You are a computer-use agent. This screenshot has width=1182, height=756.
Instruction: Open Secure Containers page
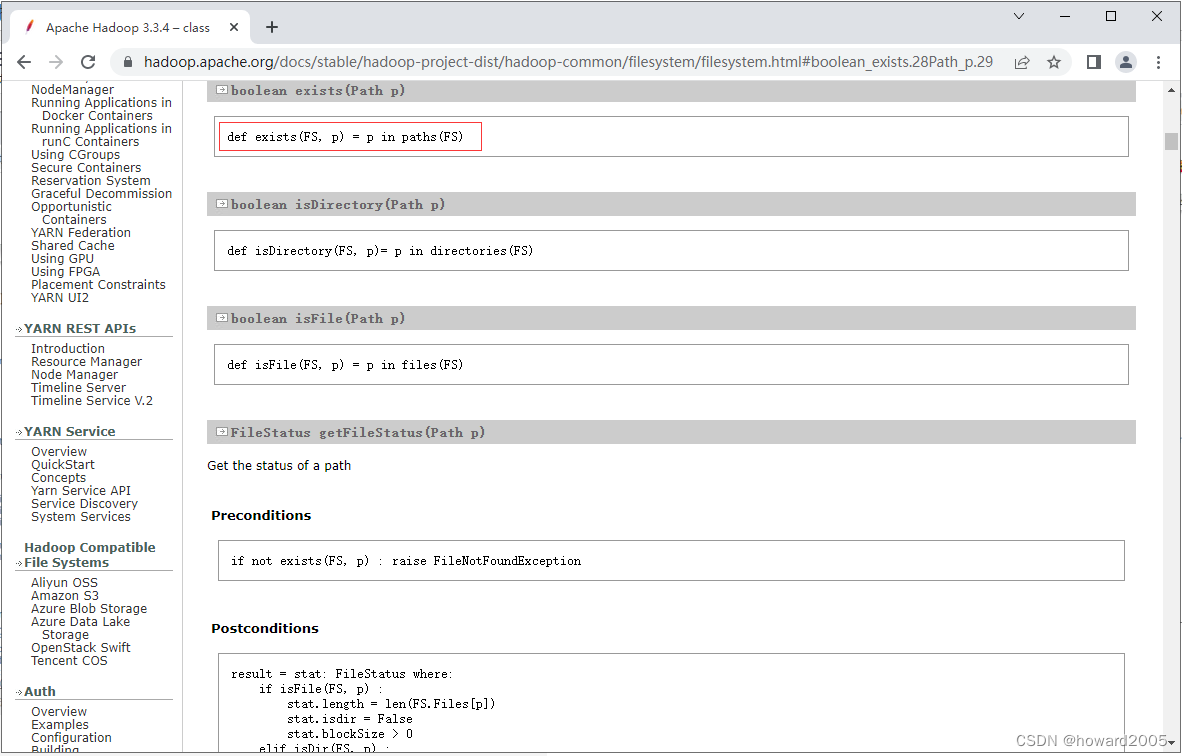[86, 167]
